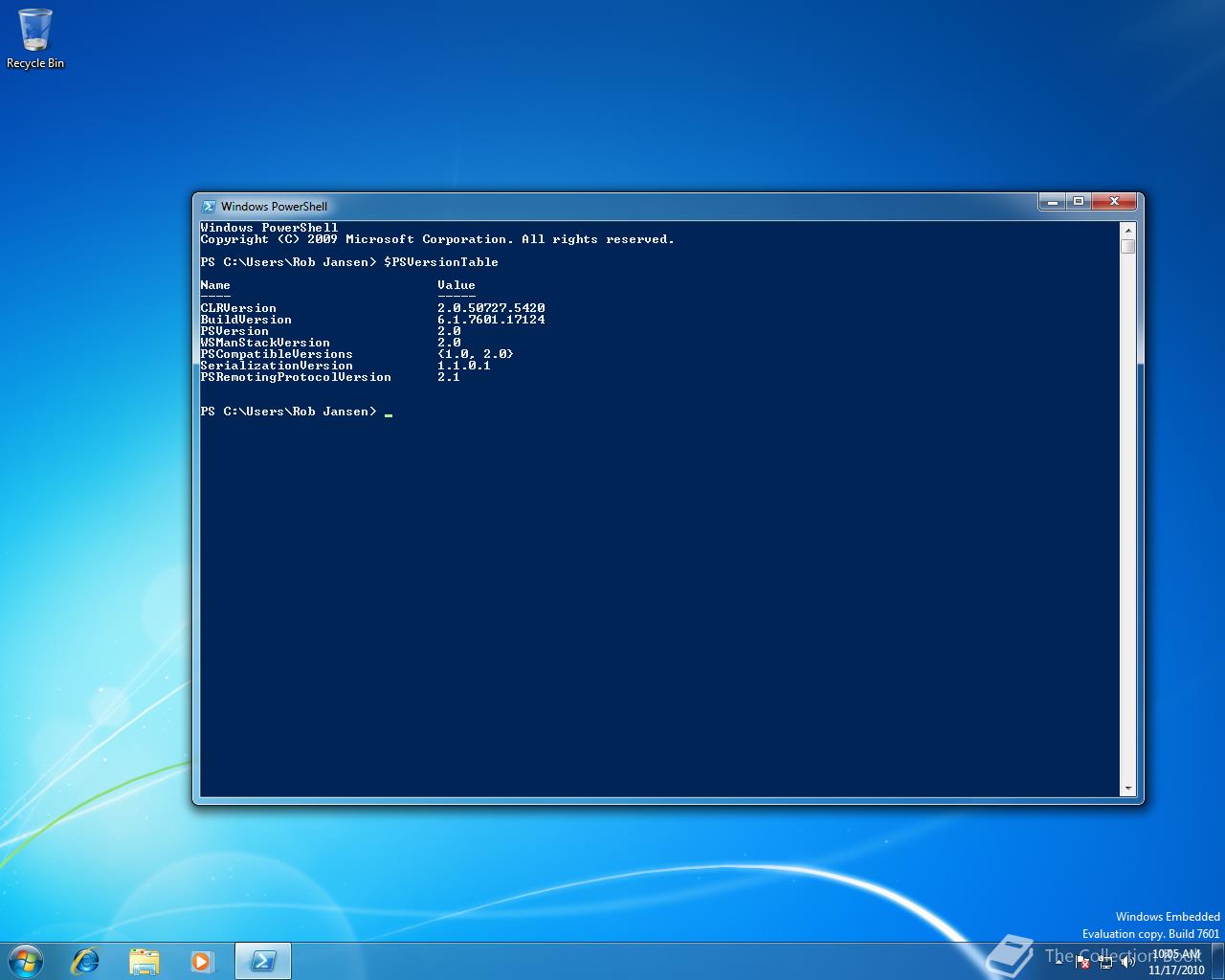Click the last PS C:\Users\Rob Jansen prompt
The width and height of the screenshot is (1225, 980).
click(288, 412)
